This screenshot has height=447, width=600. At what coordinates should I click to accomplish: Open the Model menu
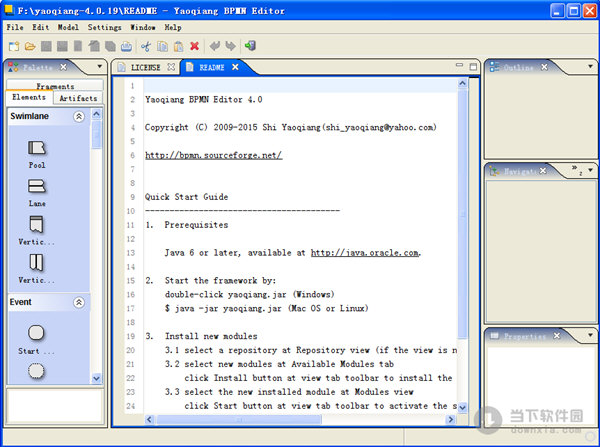[x=68, y=27]
